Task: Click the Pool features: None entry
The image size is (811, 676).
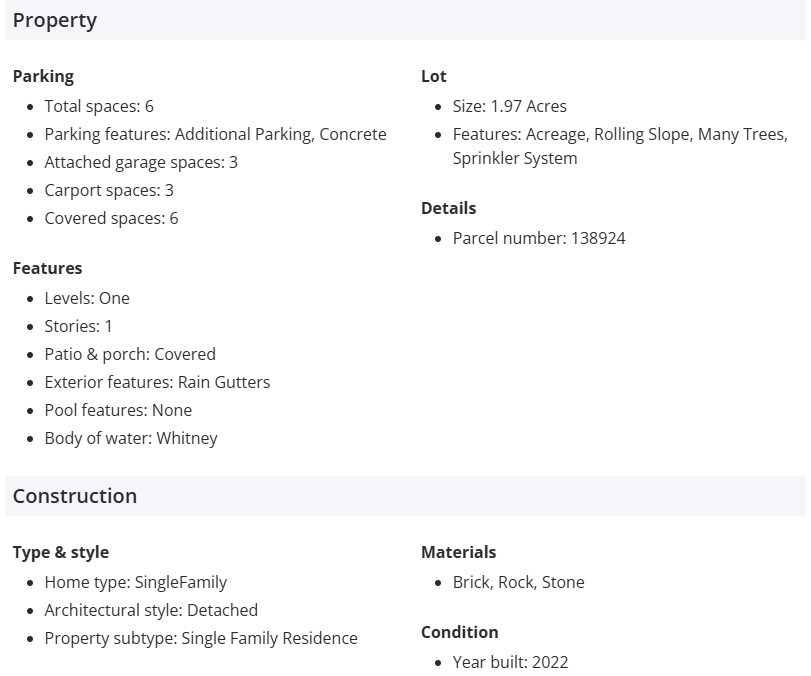Action: (118, 410)
